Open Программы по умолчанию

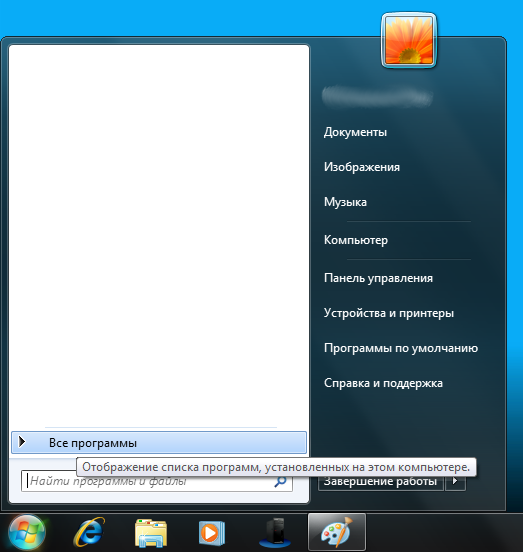point(401,348)
